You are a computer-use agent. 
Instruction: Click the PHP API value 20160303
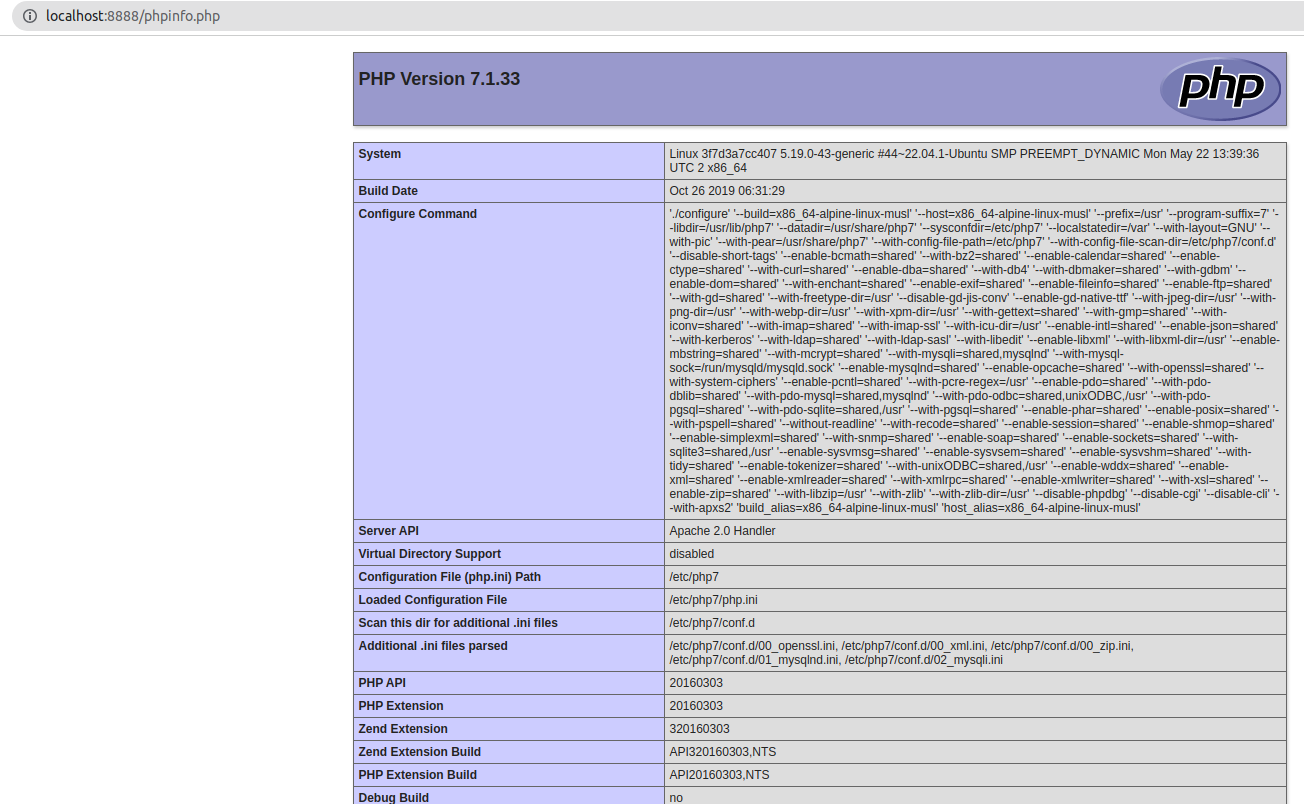tap(696, 683)
